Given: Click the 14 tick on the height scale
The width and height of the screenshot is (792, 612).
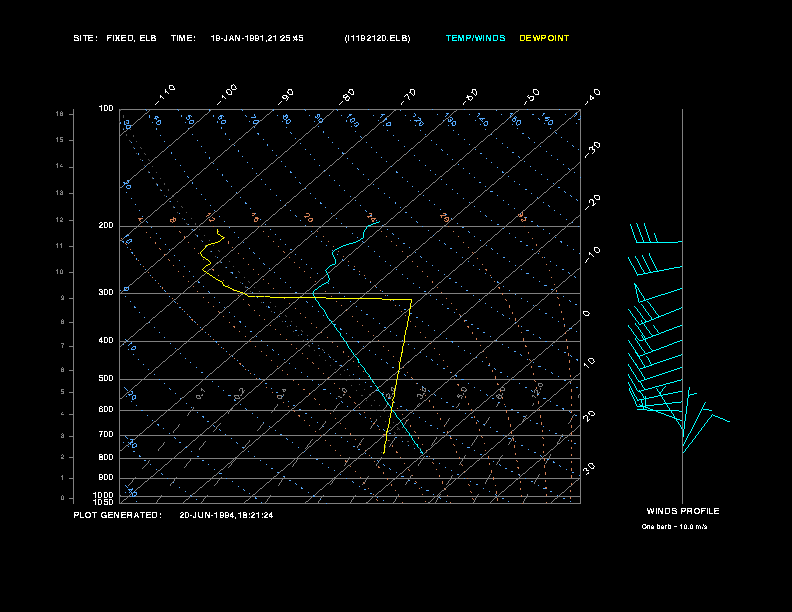Looking at the screenshot, I should click(x=60, y=166).
